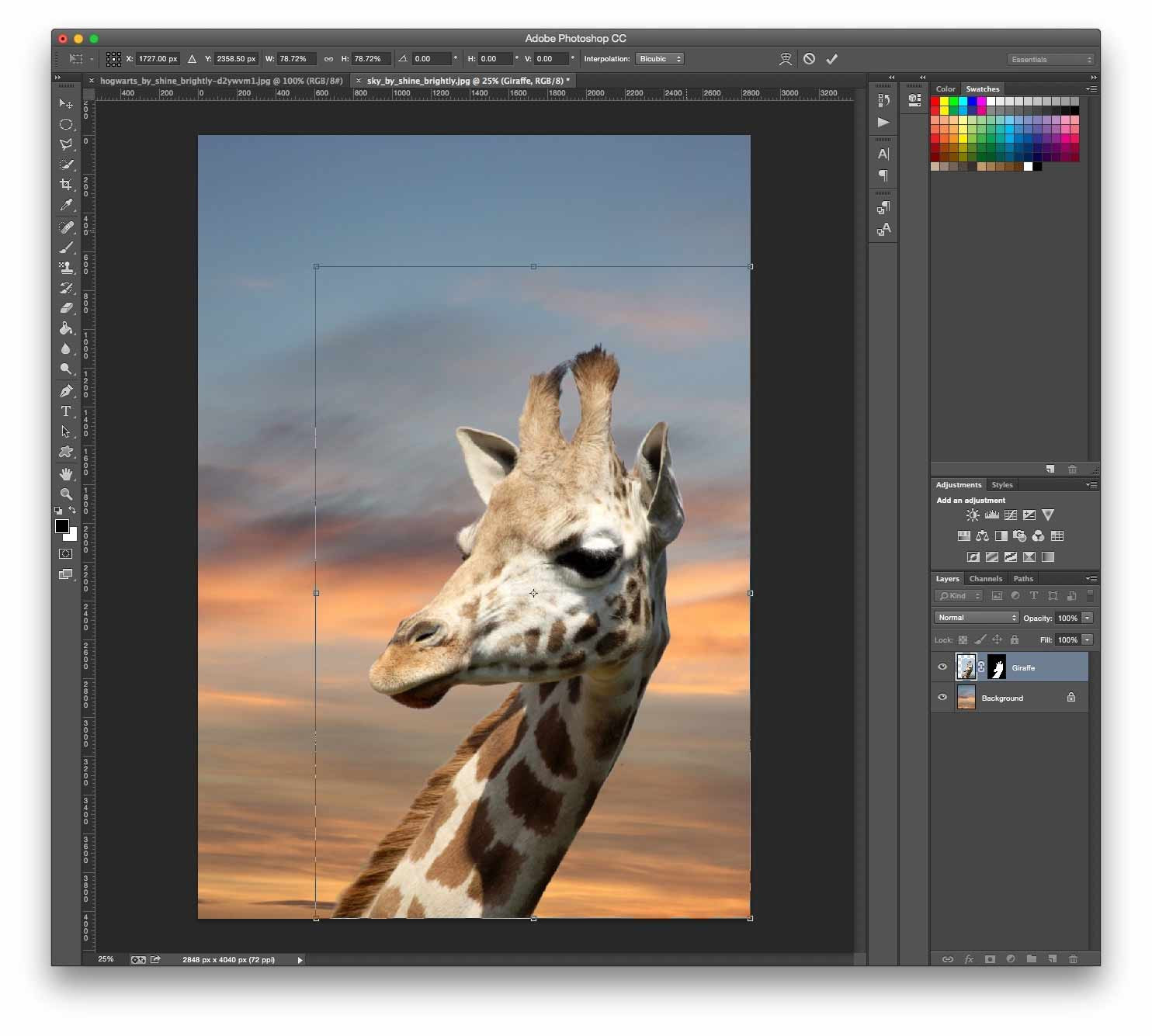The width and height of the screenshot is (1152, 1036).
Task: Open the hogwarts_by_shine_brightly document tab
Action: pos(220,81)
